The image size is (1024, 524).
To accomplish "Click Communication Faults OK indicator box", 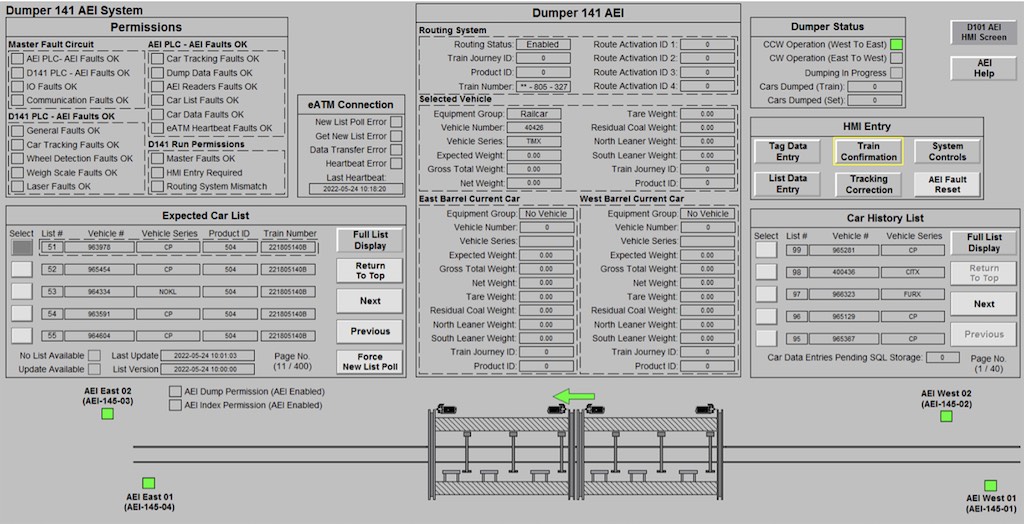I will (x=17, y=100).
